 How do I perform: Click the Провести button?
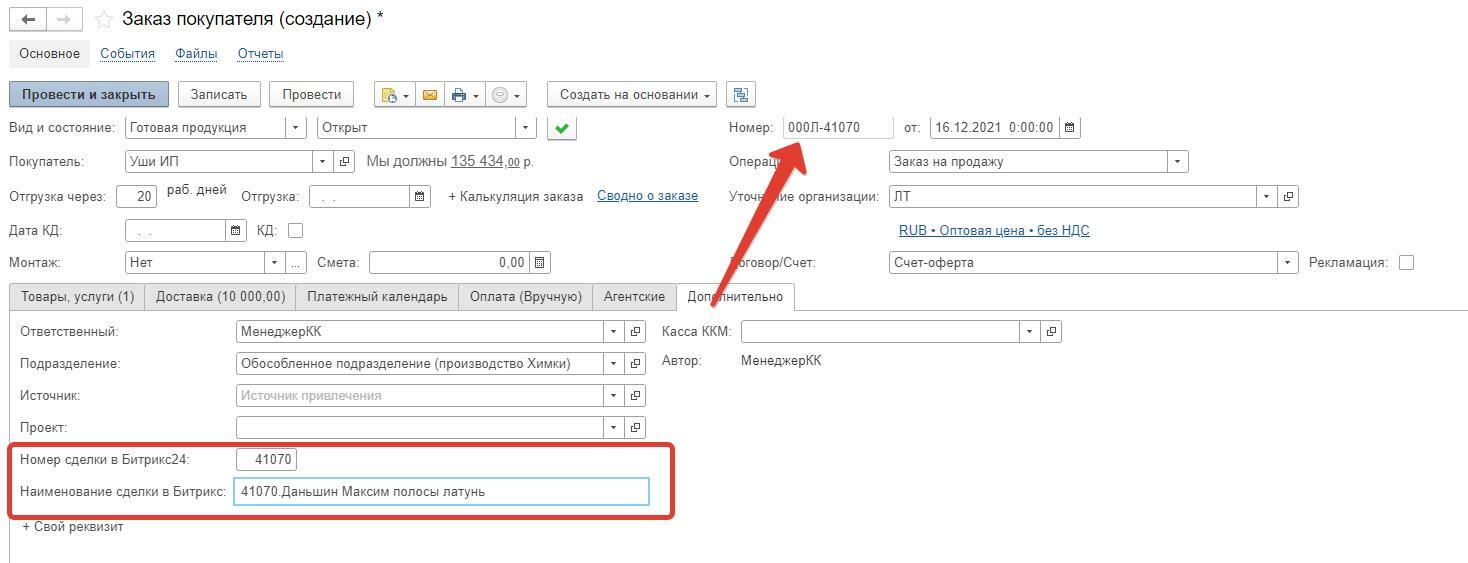312,95
